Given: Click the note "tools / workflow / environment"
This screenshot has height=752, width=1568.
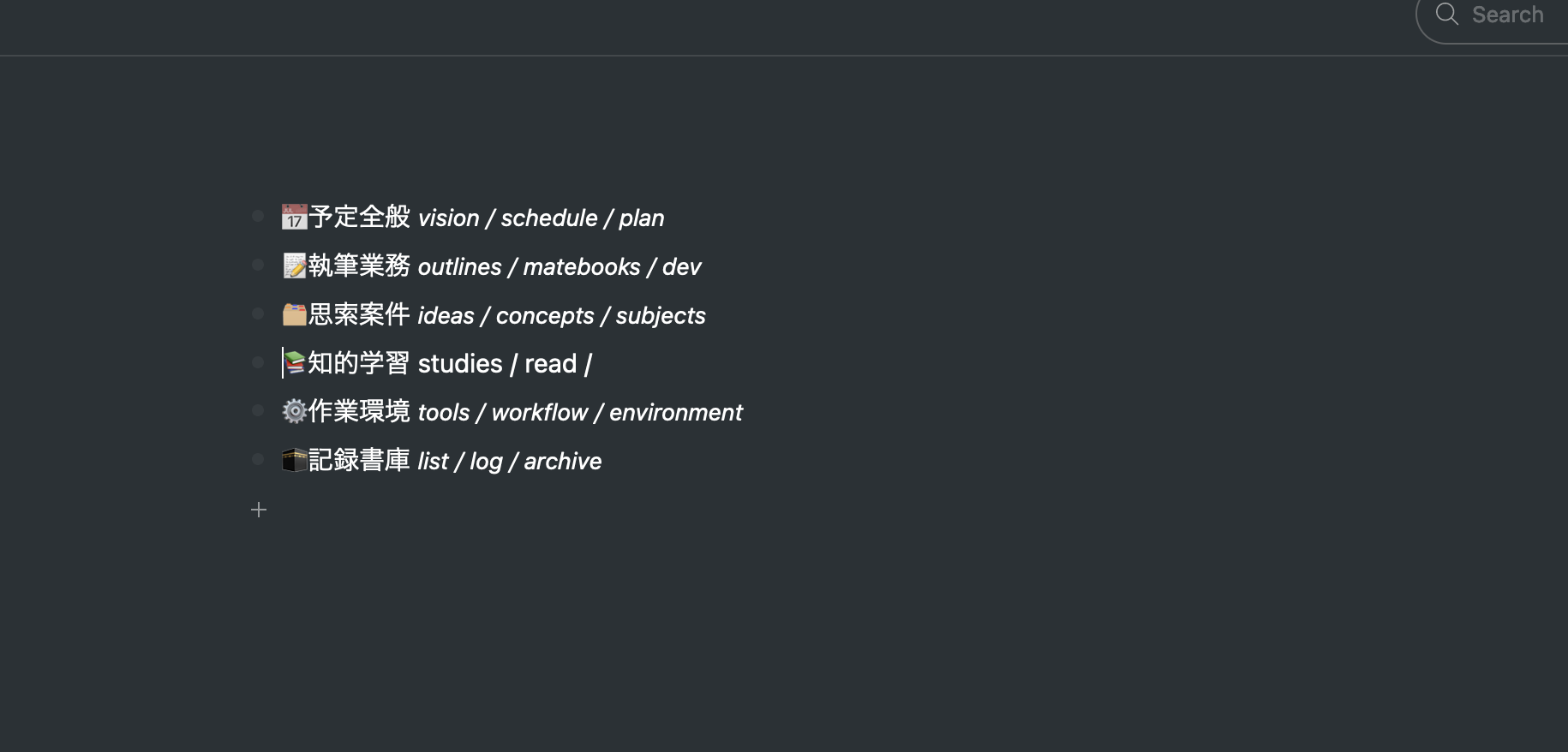Looking at the screenshot, I should point(580,412).
